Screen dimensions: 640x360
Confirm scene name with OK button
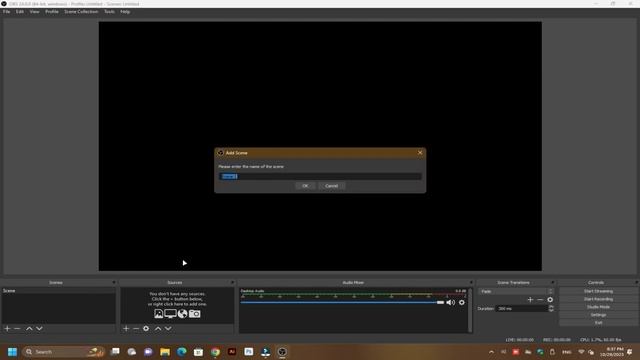tap(305, 186)
